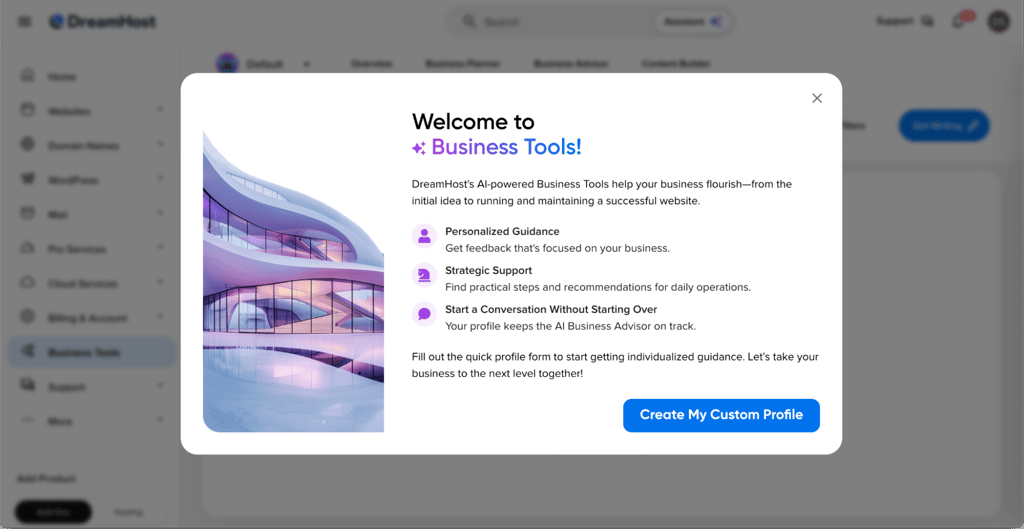Open the user avatar menu
1024x529 pixels.
point(998,22)
